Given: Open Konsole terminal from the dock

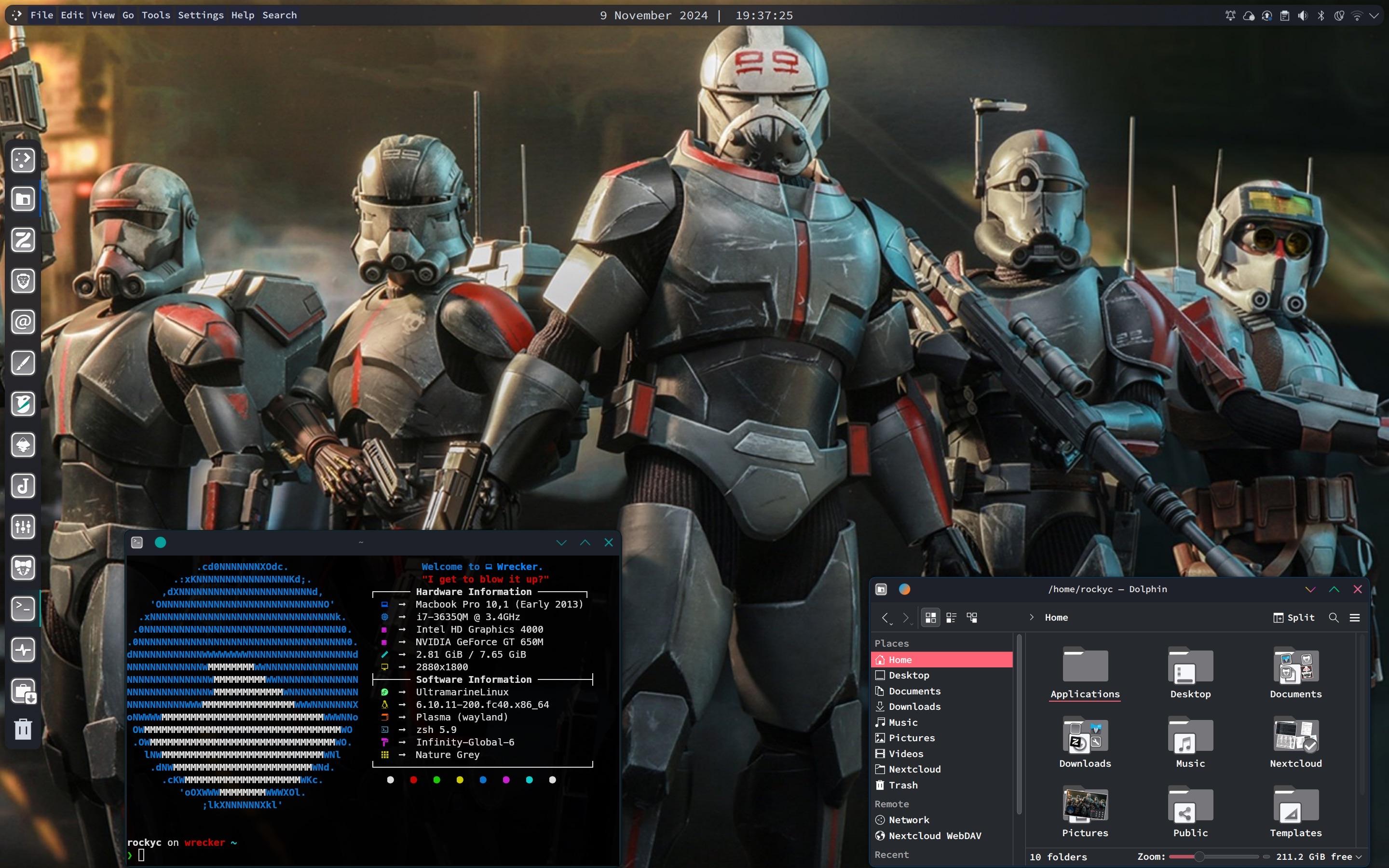Looking at the screenshot, I should coord(23,609).
